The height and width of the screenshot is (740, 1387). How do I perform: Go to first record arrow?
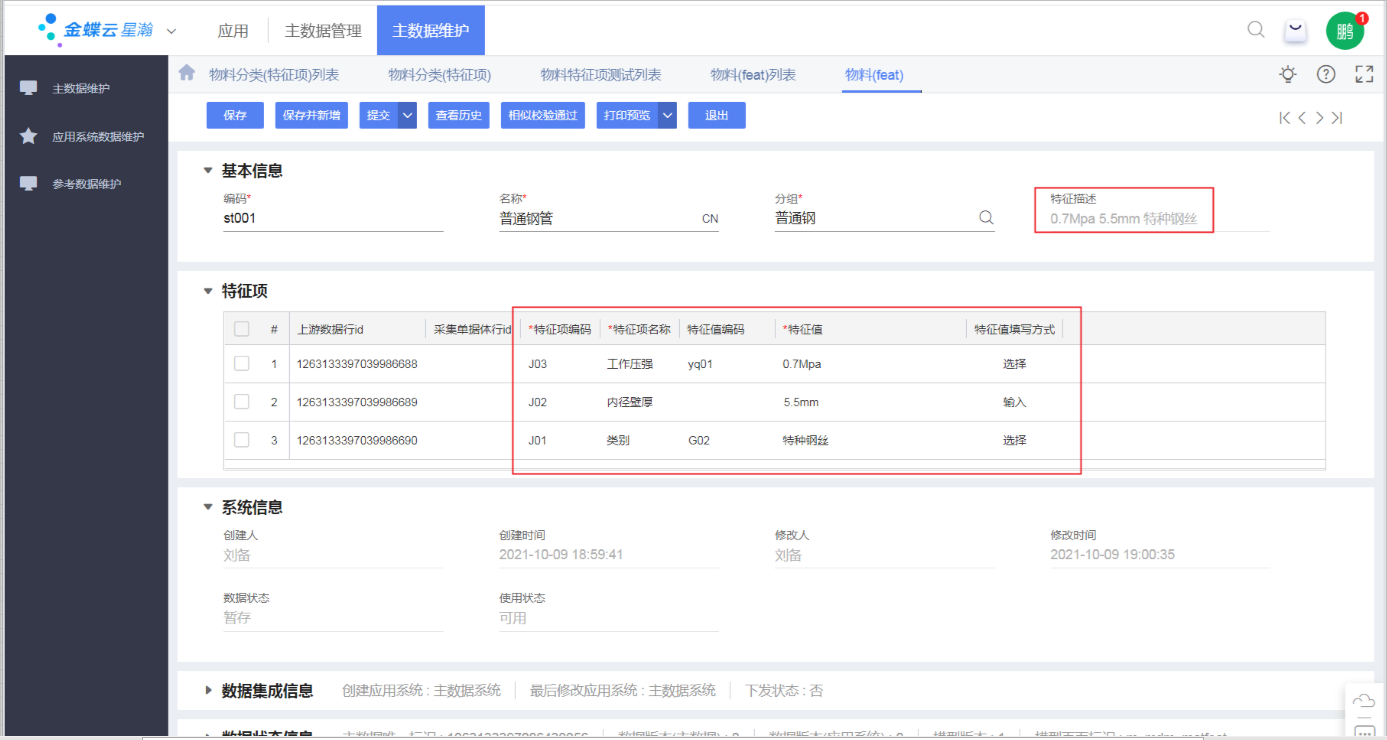[1284, 118]
